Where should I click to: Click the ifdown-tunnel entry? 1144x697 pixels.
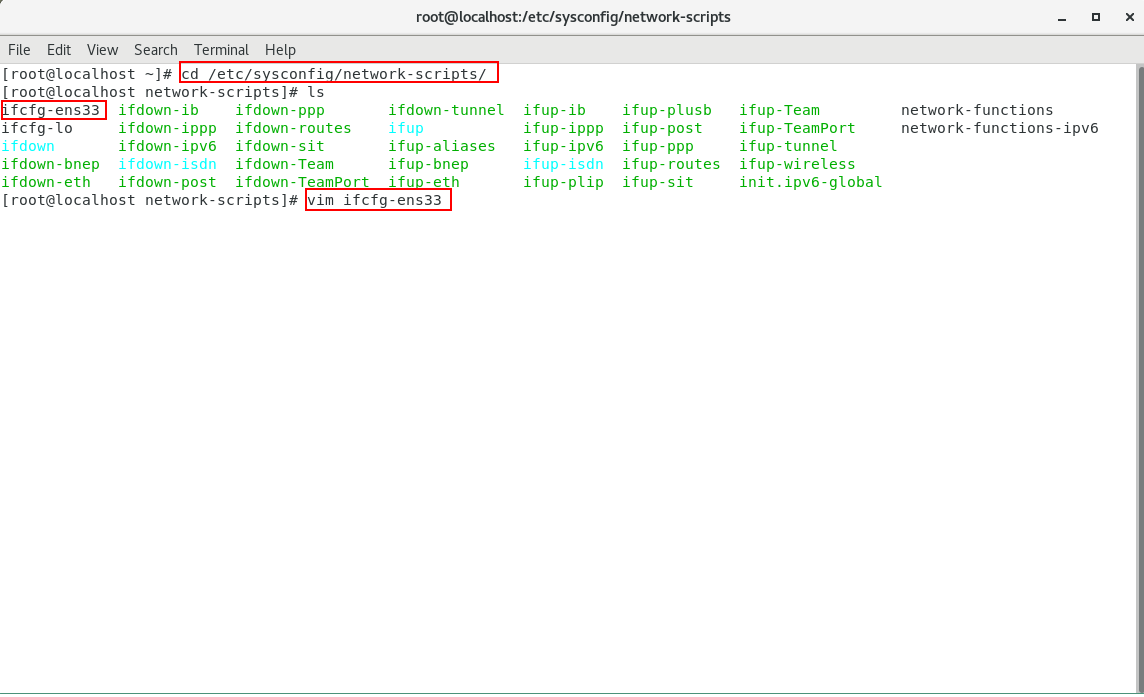tap(446, 110)
